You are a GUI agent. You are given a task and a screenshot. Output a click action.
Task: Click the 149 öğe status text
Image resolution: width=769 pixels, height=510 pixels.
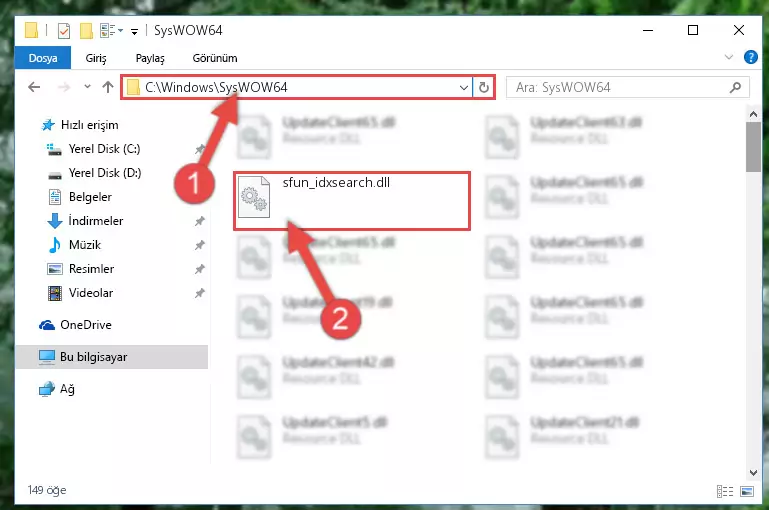point(47,490)
